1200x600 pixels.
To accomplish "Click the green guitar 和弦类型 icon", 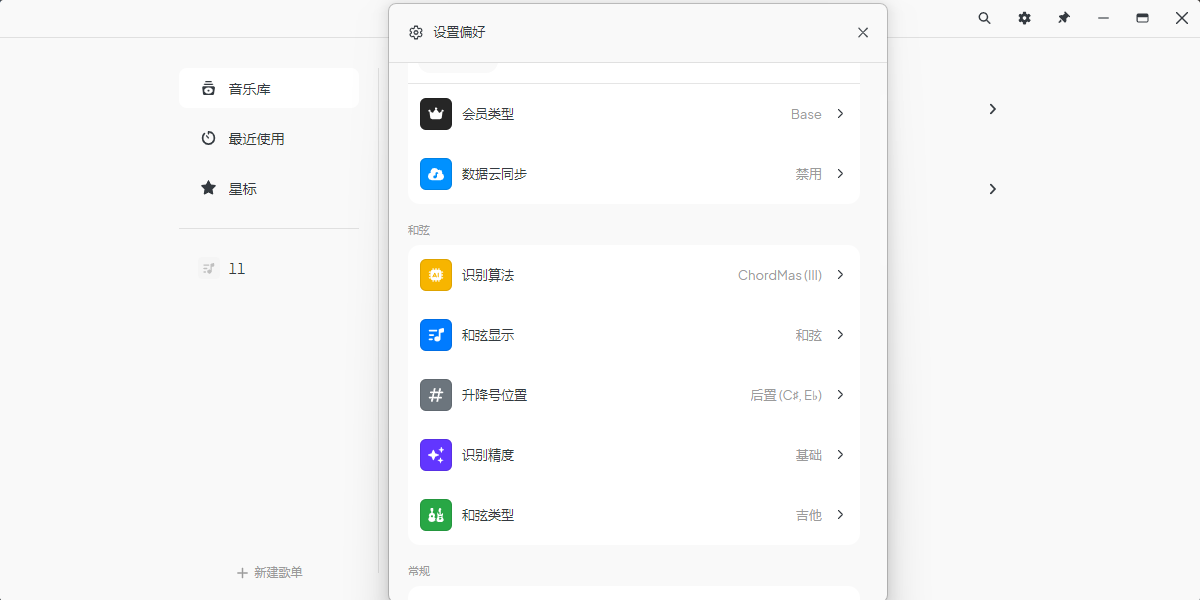I will tap(436, 515).
